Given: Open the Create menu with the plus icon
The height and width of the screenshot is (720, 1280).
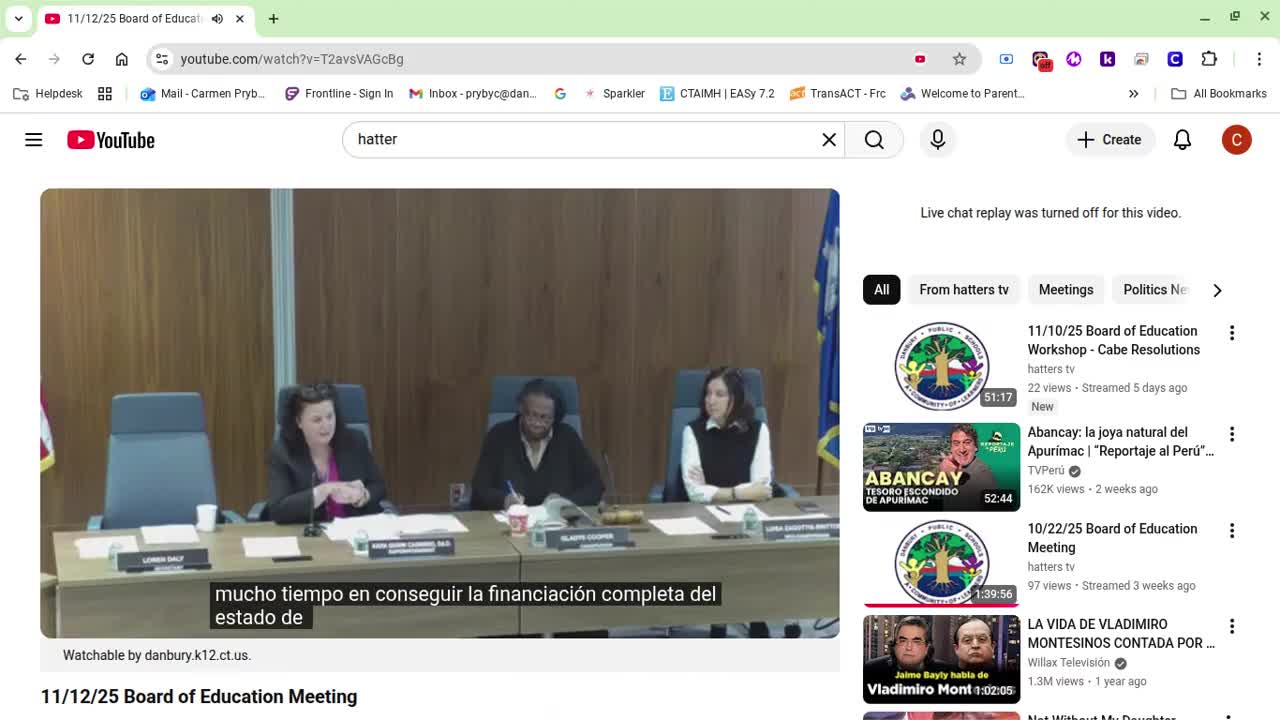Looking at the screenshot, I should [x=1110, y=140].
